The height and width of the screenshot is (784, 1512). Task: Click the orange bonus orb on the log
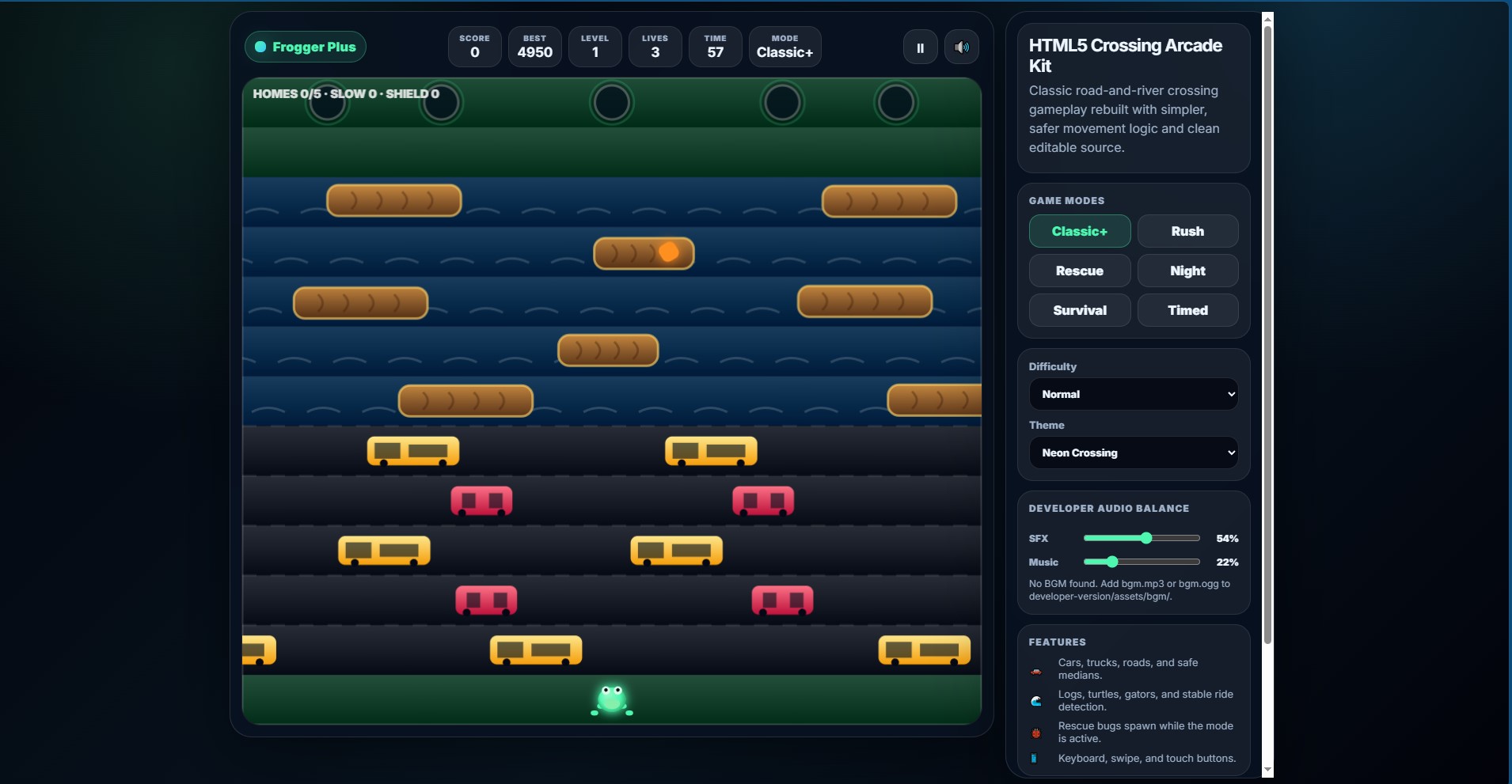pyautogui.click(x=669, y=252)
